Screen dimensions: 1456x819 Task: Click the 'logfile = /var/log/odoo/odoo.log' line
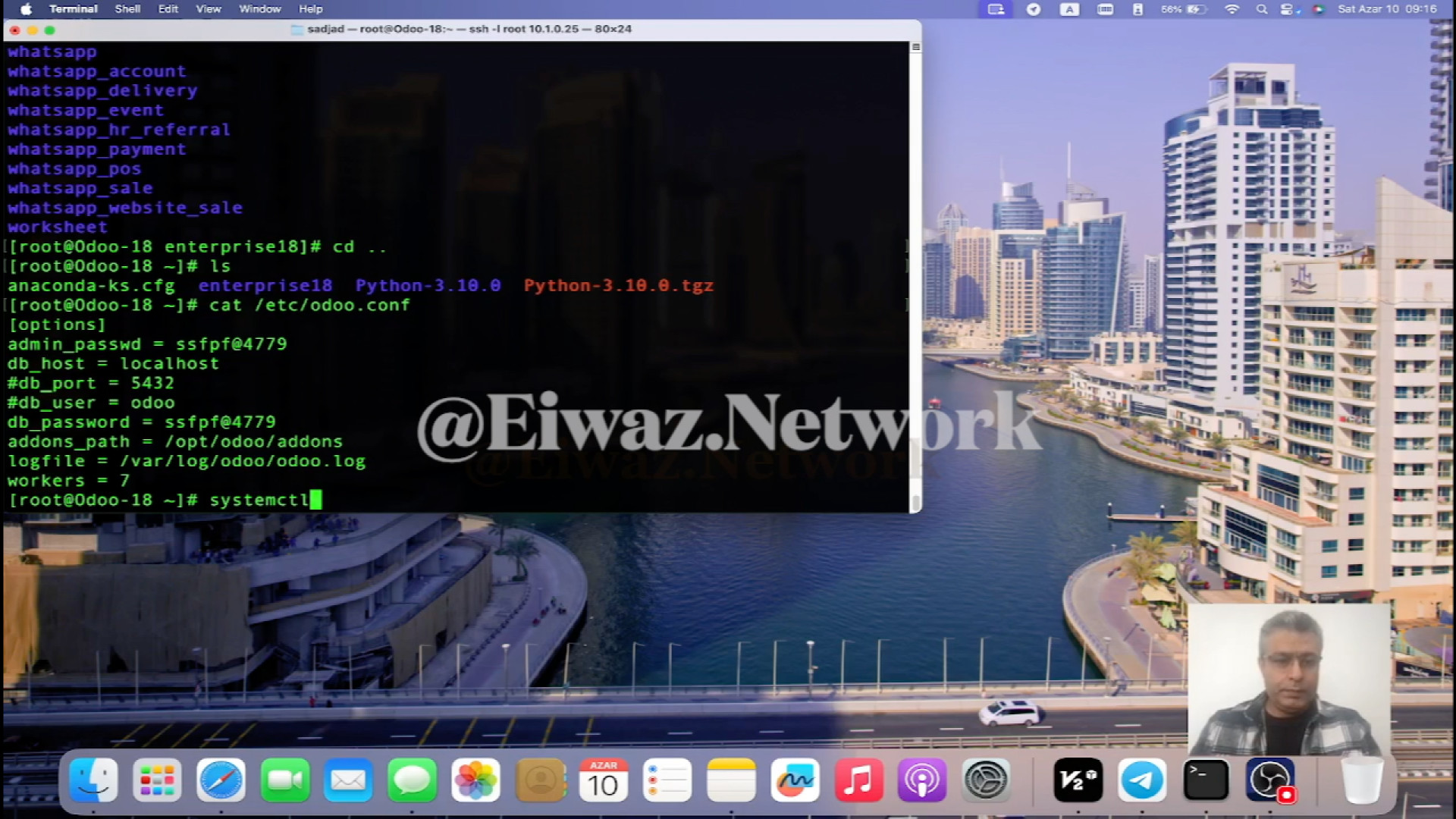[x=187, y=461]
